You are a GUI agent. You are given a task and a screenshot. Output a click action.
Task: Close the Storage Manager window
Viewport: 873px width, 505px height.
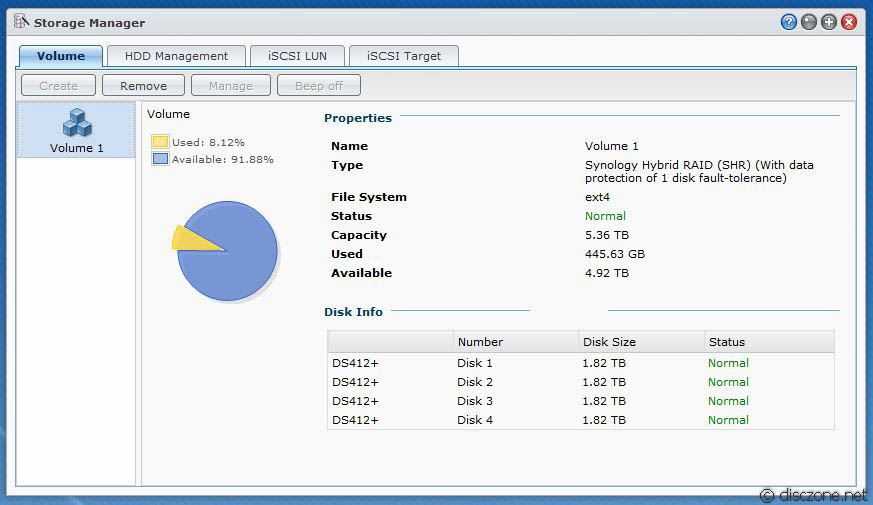click(x=849, y=22)
